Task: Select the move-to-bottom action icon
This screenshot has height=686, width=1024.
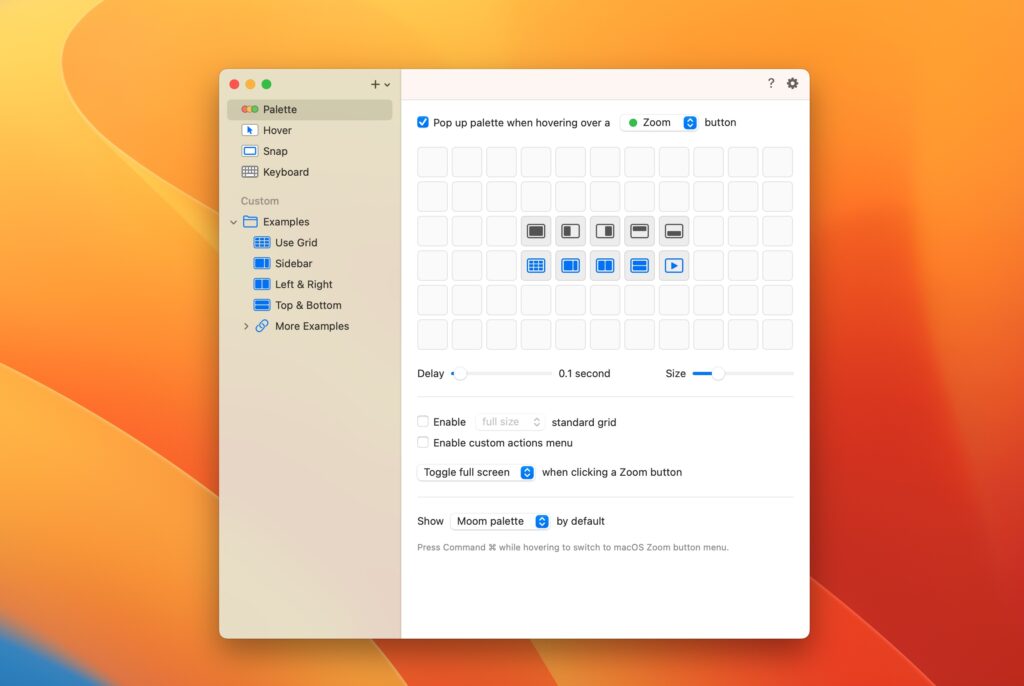Action: click(673, 230)
